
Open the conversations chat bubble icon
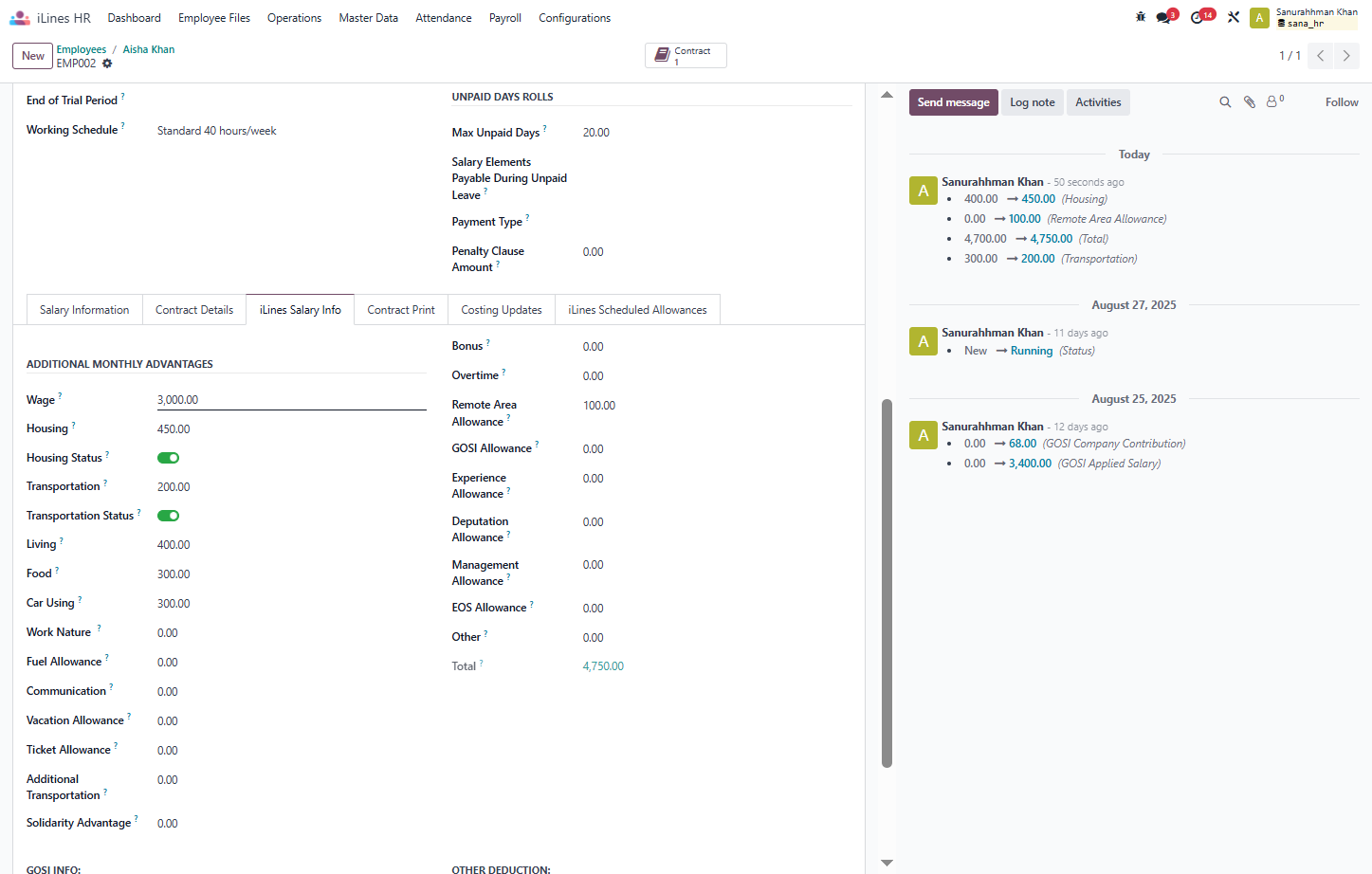pyautogui.click(x=1163, y=17)
